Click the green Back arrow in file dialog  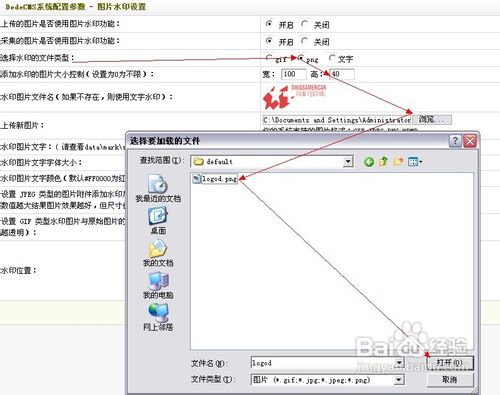[369, 162]
